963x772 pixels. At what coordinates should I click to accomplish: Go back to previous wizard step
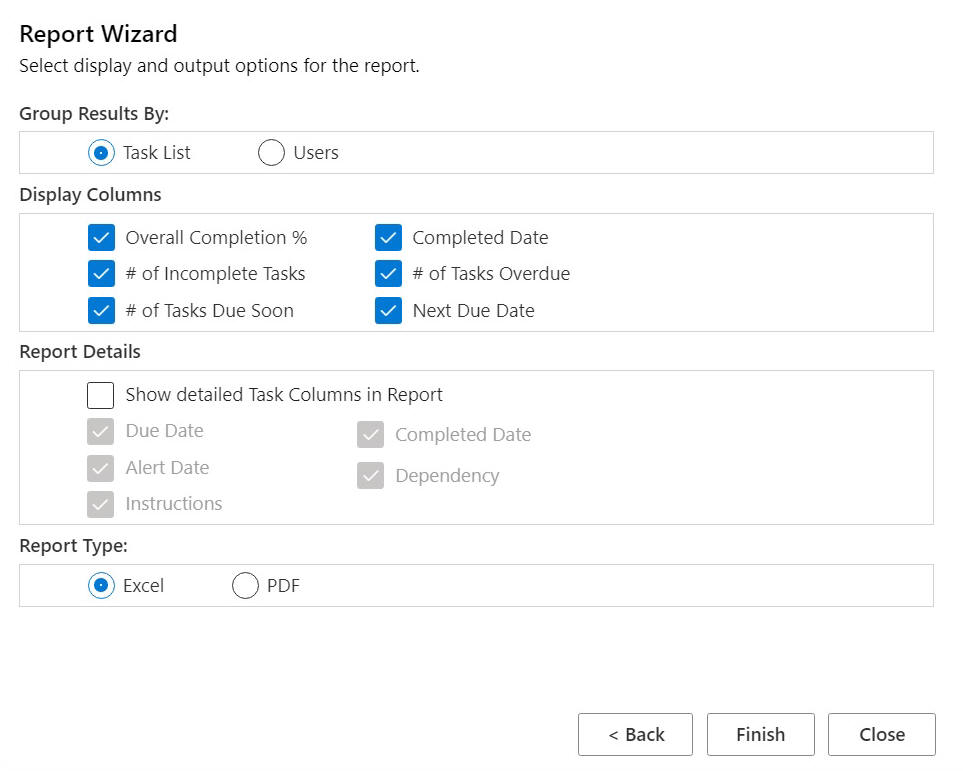tap(635, 735)
